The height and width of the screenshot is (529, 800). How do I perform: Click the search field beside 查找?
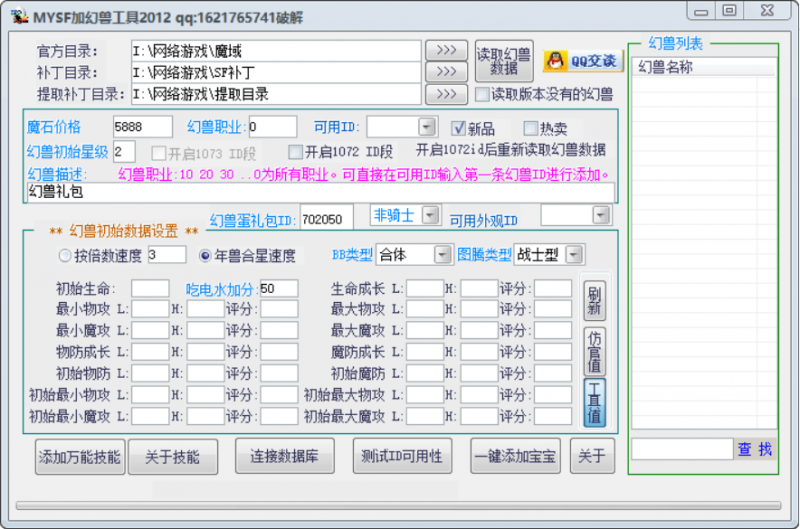click(x=682, y=449)
